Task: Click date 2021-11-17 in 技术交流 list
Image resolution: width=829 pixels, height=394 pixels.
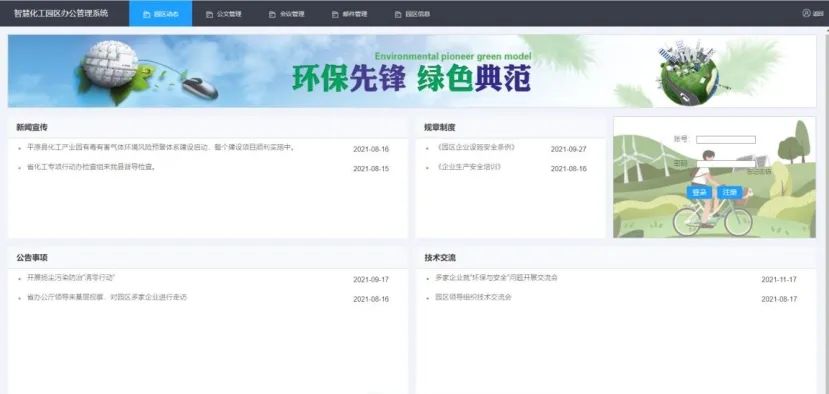Action: point(779,280)
